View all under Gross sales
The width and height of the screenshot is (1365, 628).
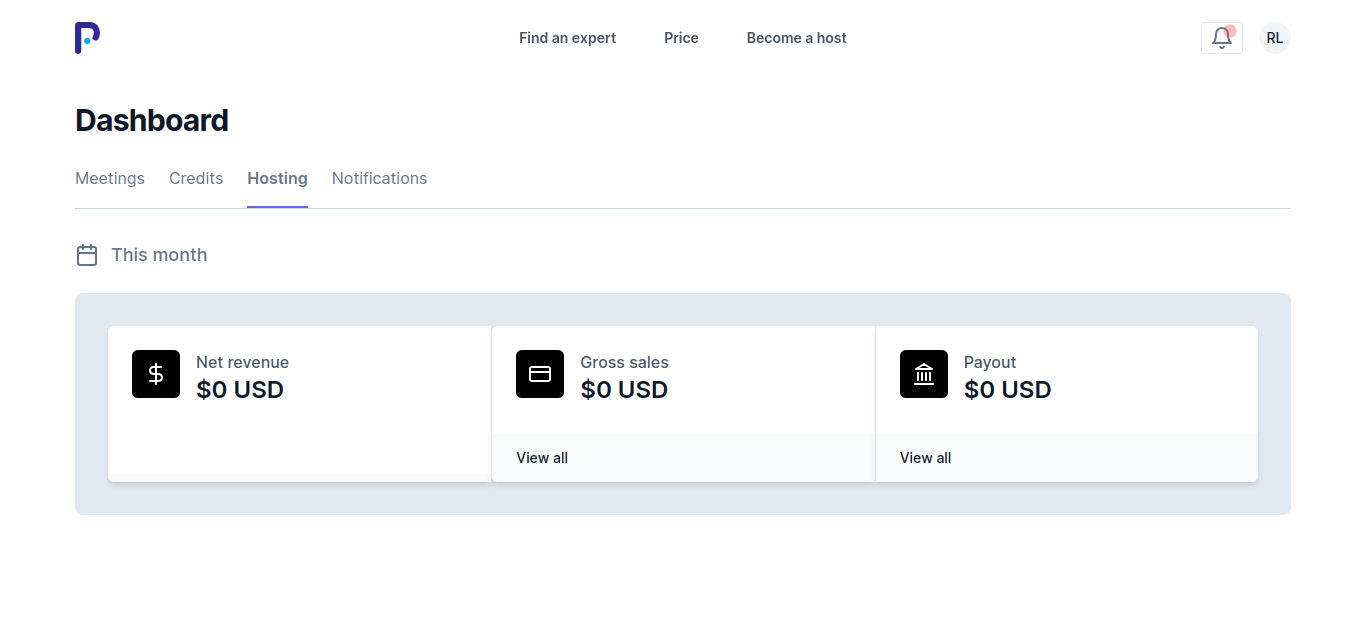click(x=542, y=458)
